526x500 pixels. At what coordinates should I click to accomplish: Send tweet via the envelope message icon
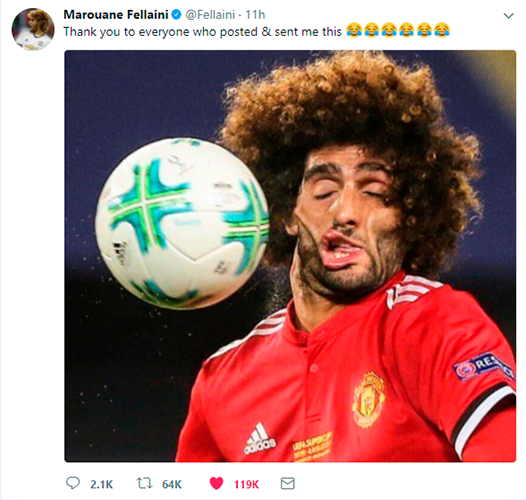point(287,484)
